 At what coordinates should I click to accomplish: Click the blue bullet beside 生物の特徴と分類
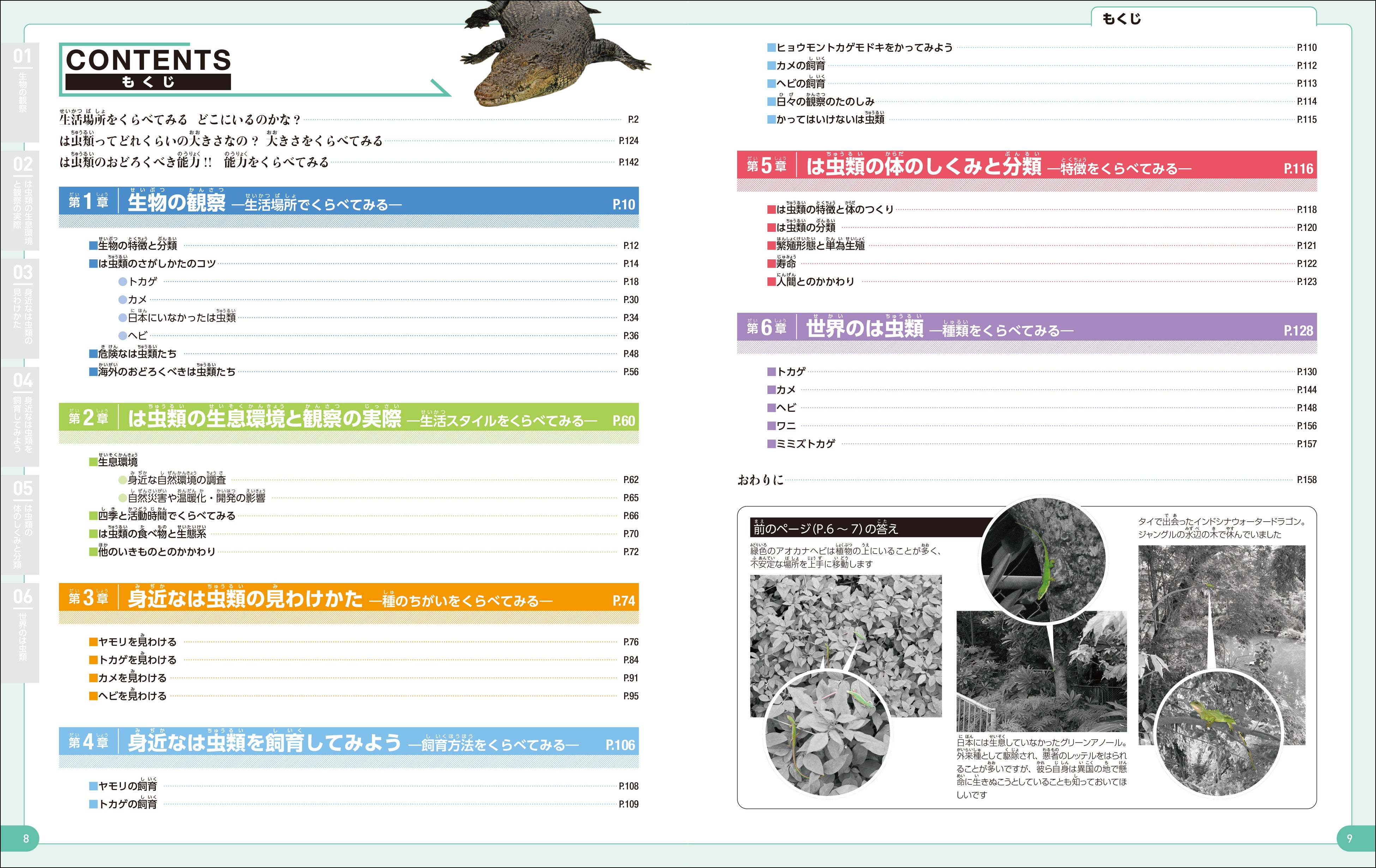pyautogui.click(x=93, y=245)
